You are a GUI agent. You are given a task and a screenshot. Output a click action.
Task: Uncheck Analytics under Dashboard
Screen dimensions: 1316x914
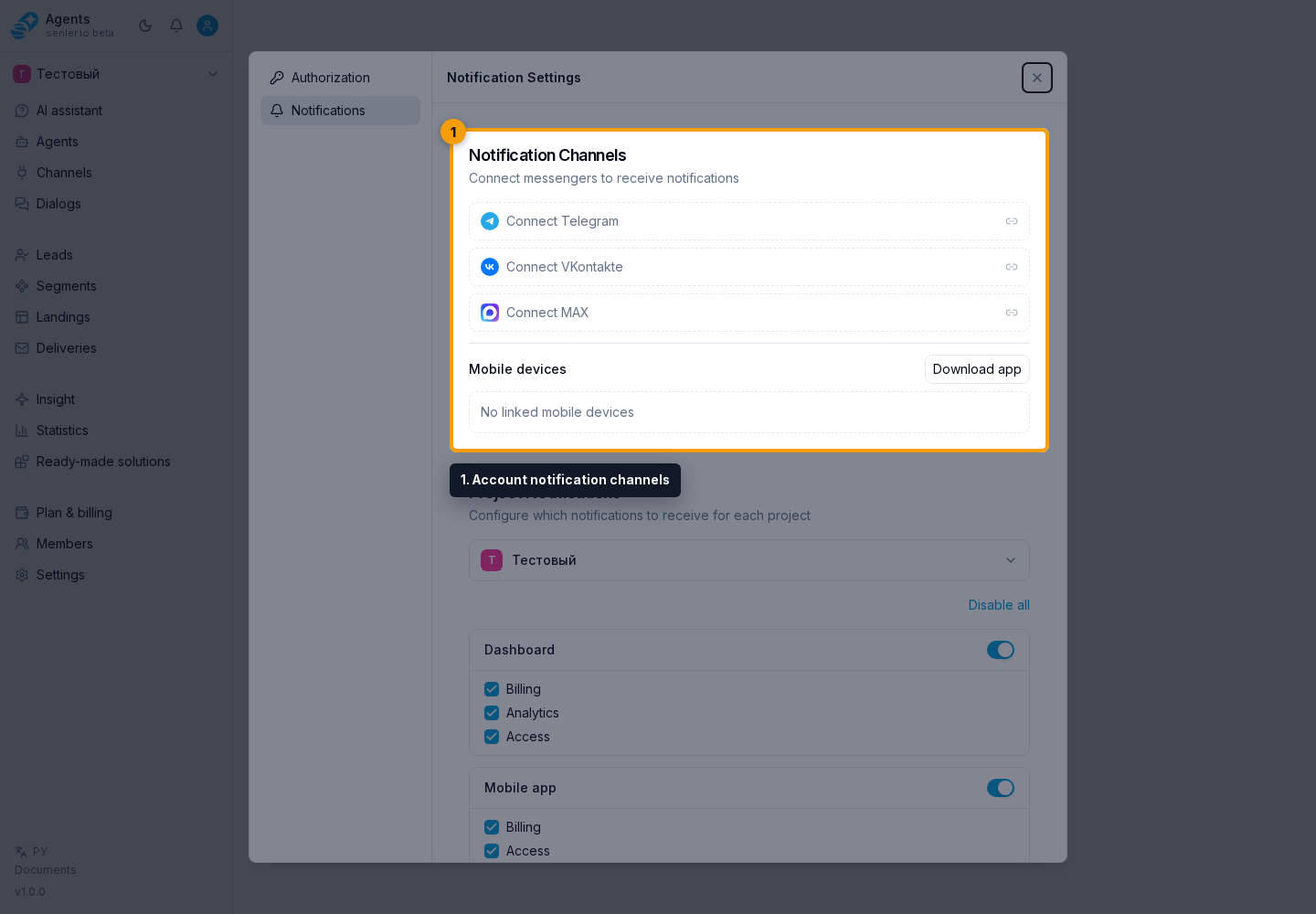492,713
